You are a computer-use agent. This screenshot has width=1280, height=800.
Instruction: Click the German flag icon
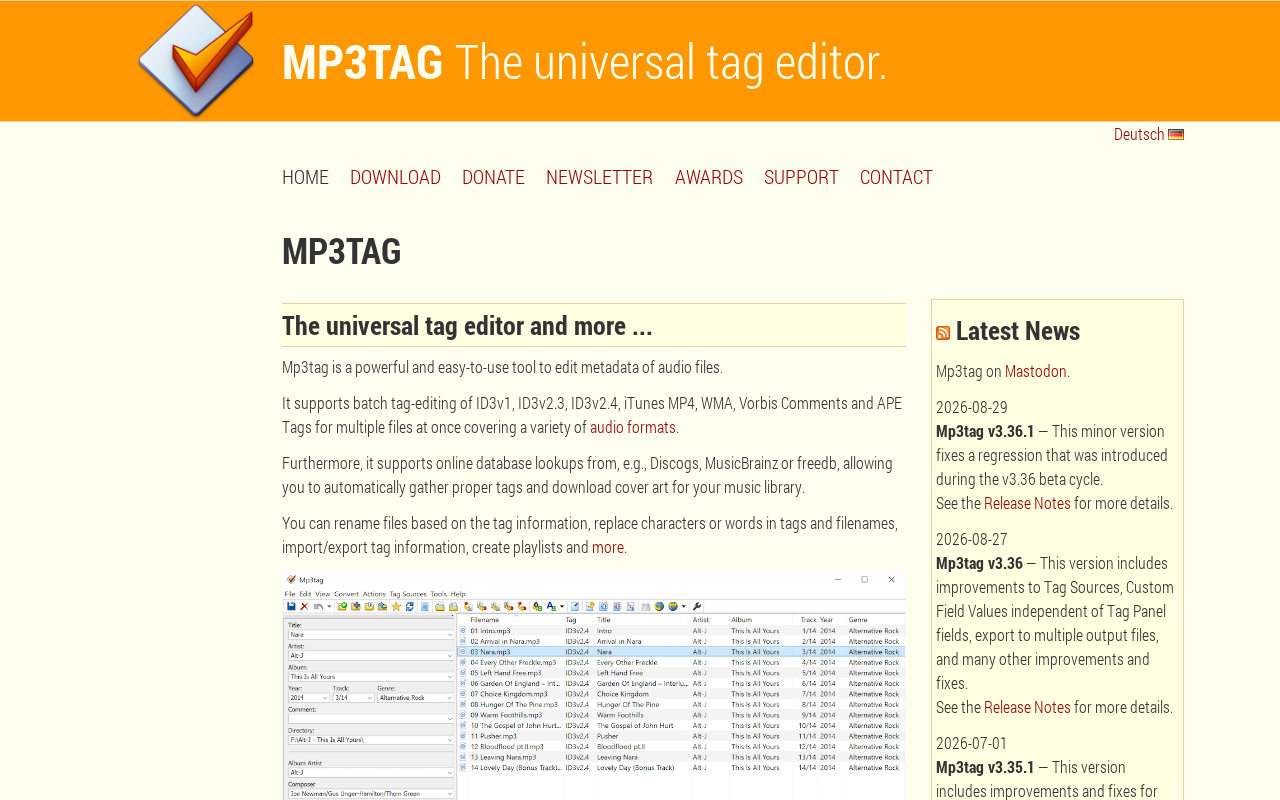click(1176, 135)
